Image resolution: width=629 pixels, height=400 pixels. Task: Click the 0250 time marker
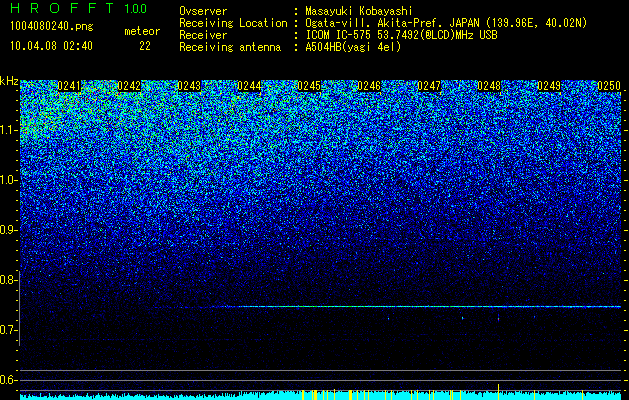point(609,86)
